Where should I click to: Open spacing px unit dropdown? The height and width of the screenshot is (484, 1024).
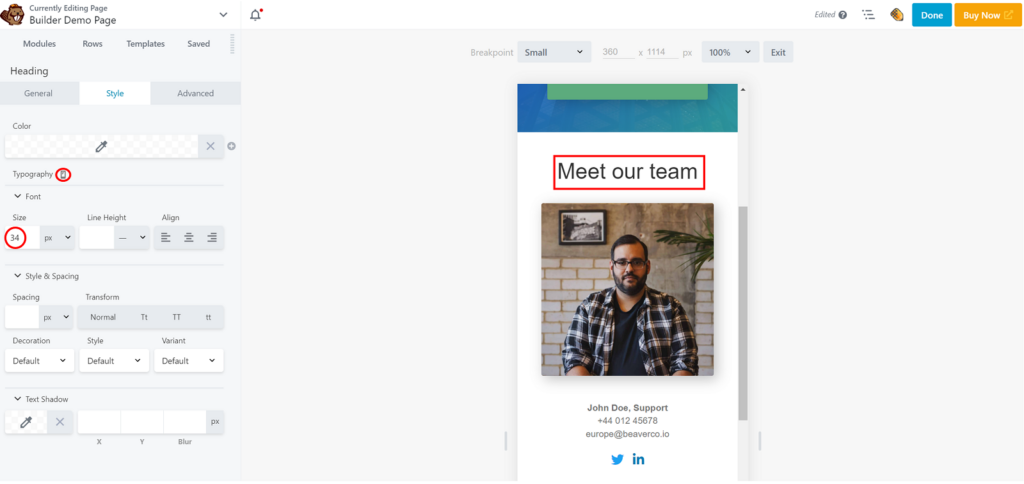coord(56,317)
